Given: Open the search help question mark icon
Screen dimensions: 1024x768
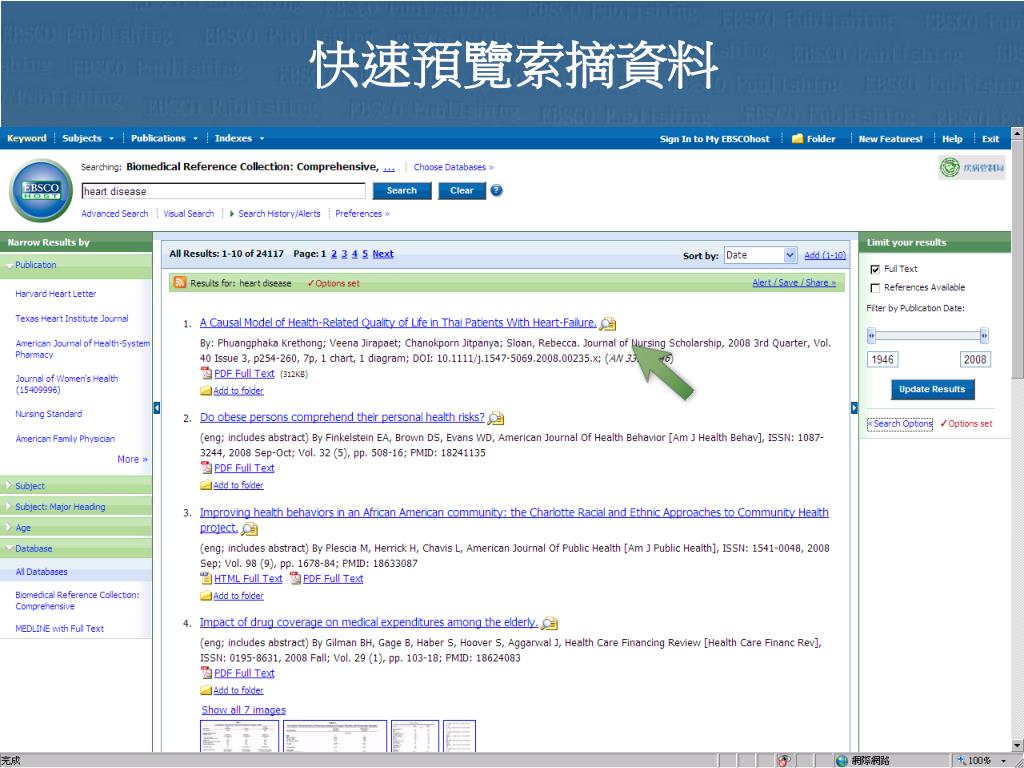Looking at the screenshot, I should (x=496, y=191).
